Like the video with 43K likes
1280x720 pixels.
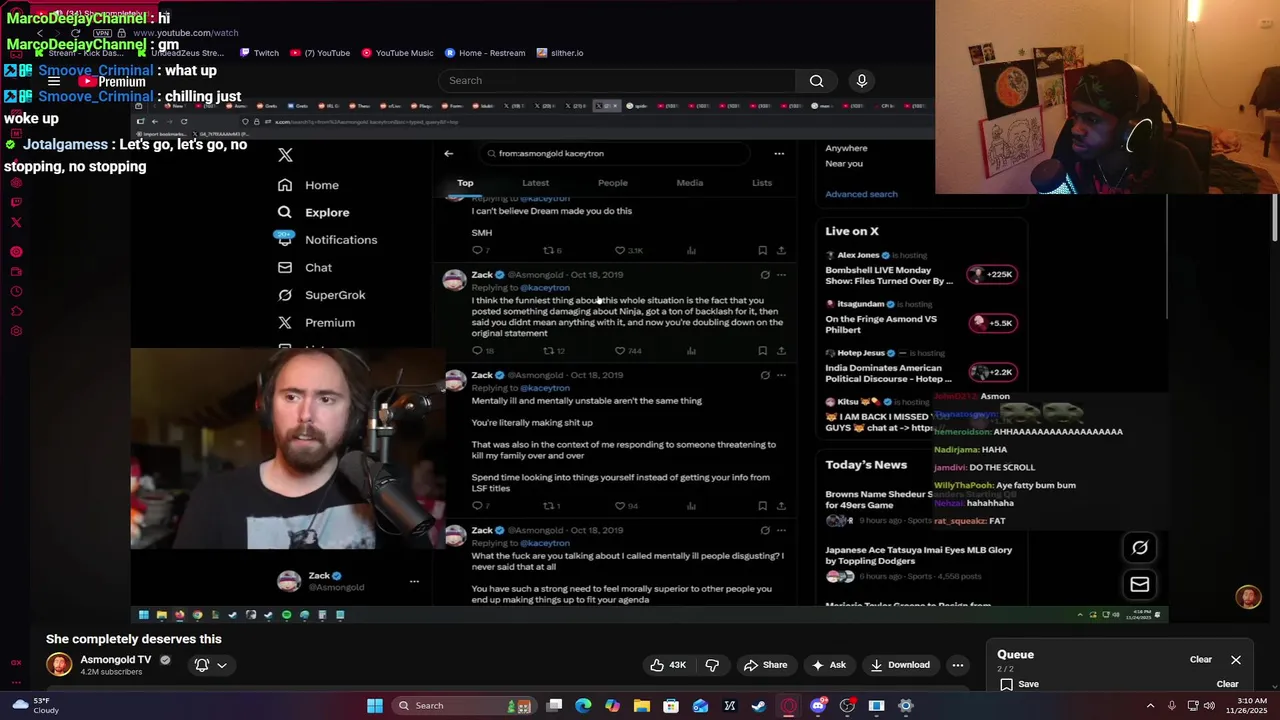point(669,665)
